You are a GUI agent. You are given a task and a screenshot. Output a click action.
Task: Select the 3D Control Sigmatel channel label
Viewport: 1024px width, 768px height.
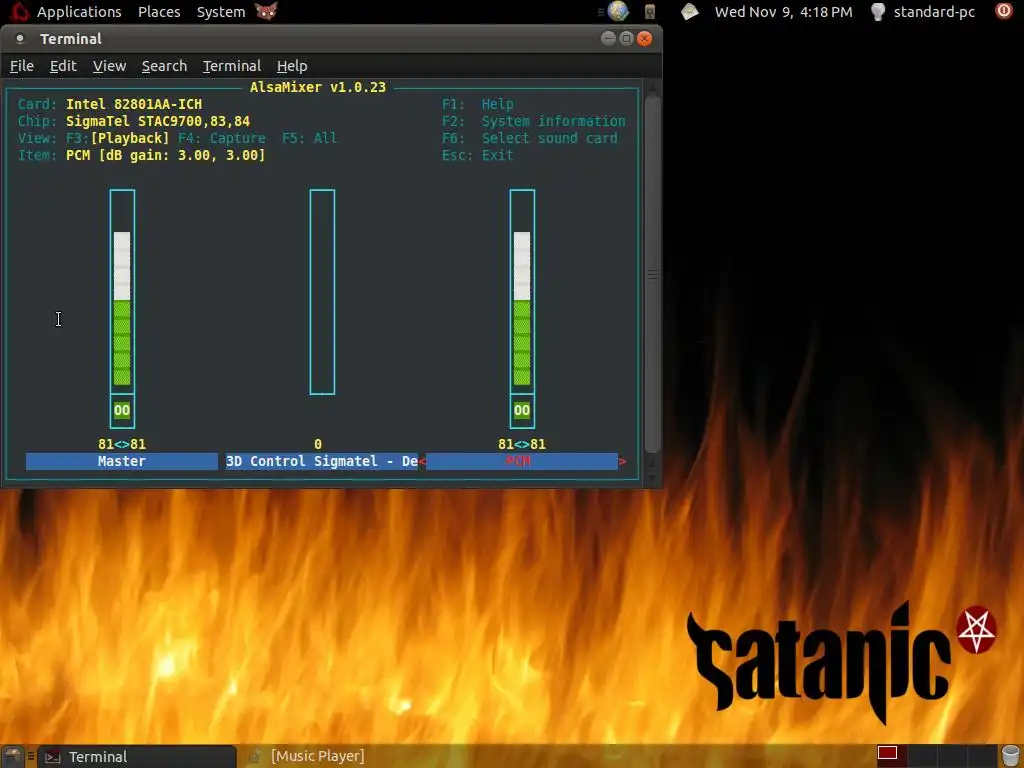pos(321,461)
